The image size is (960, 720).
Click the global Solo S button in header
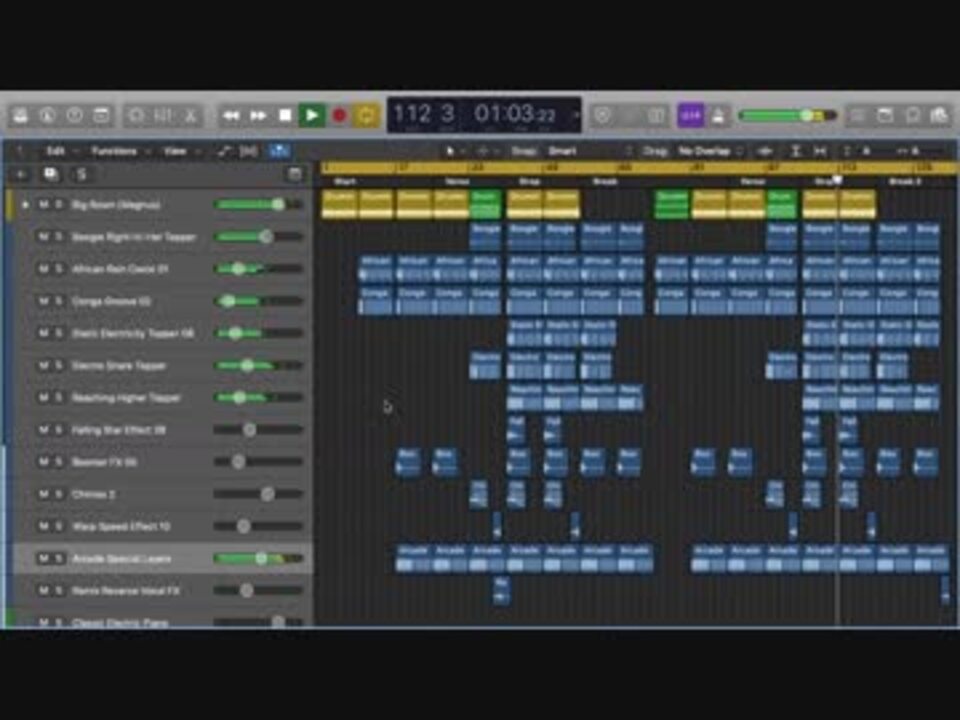pyautogui.click(x=81, y=174)
